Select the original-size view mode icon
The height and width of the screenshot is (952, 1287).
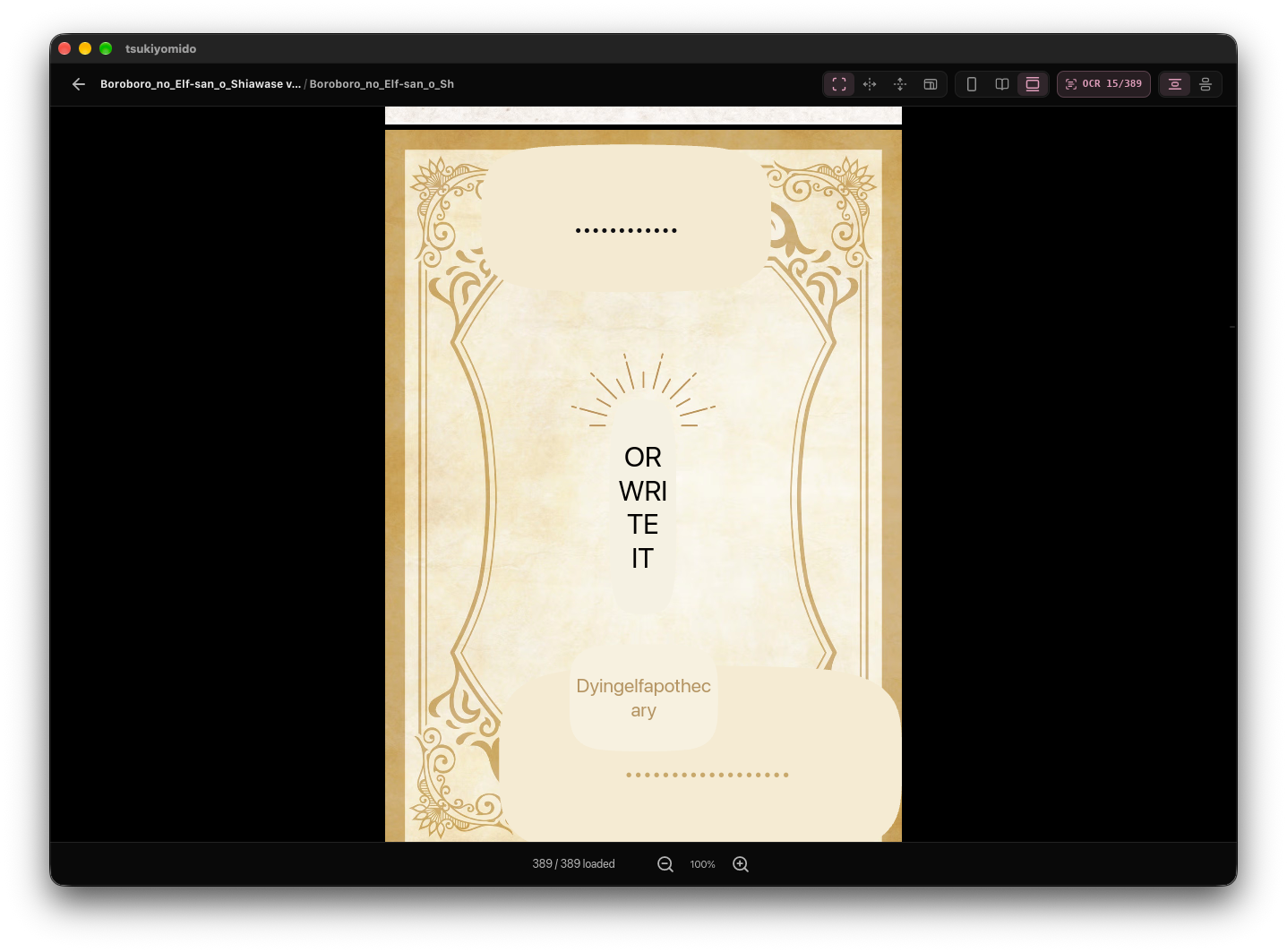[x=931, y=84]
